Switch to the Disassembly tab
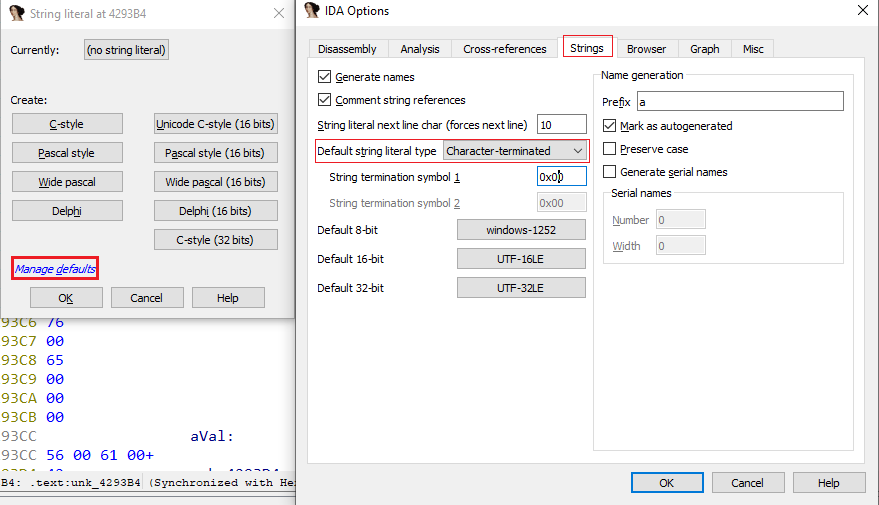Viewport: 879px width, 505px height. coord(347,49)
